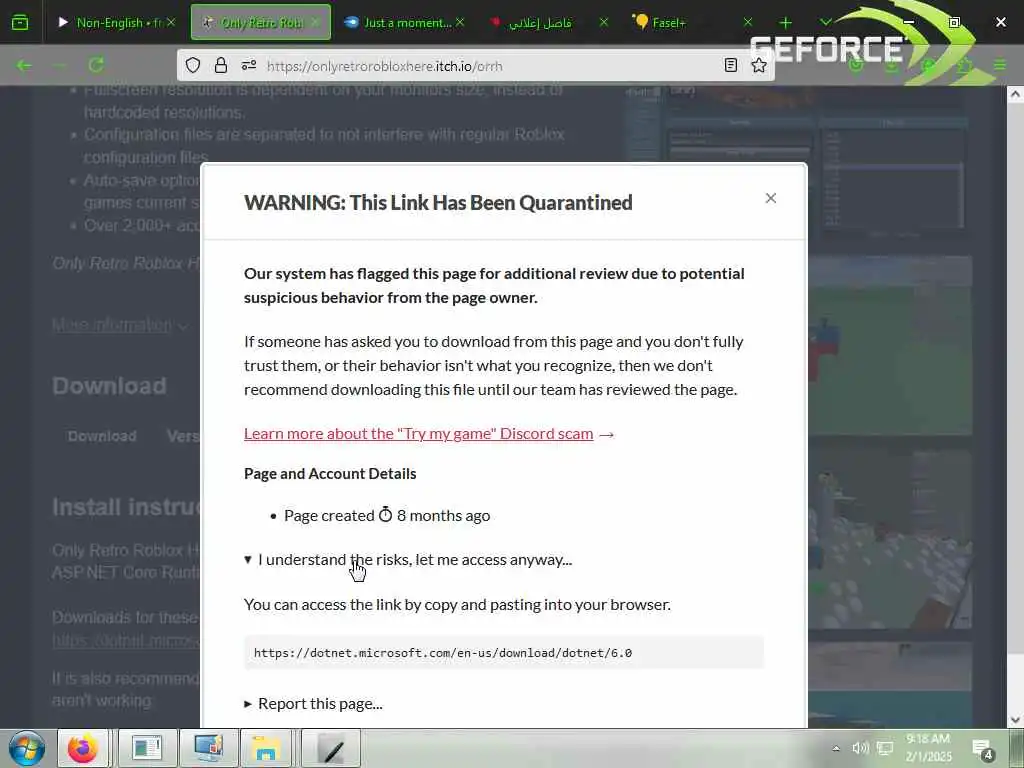Open the window-list taskbar icon beside Firefox
This screenshot has height=768, width=1024.
pyautogui.click(x=147, y=748)
